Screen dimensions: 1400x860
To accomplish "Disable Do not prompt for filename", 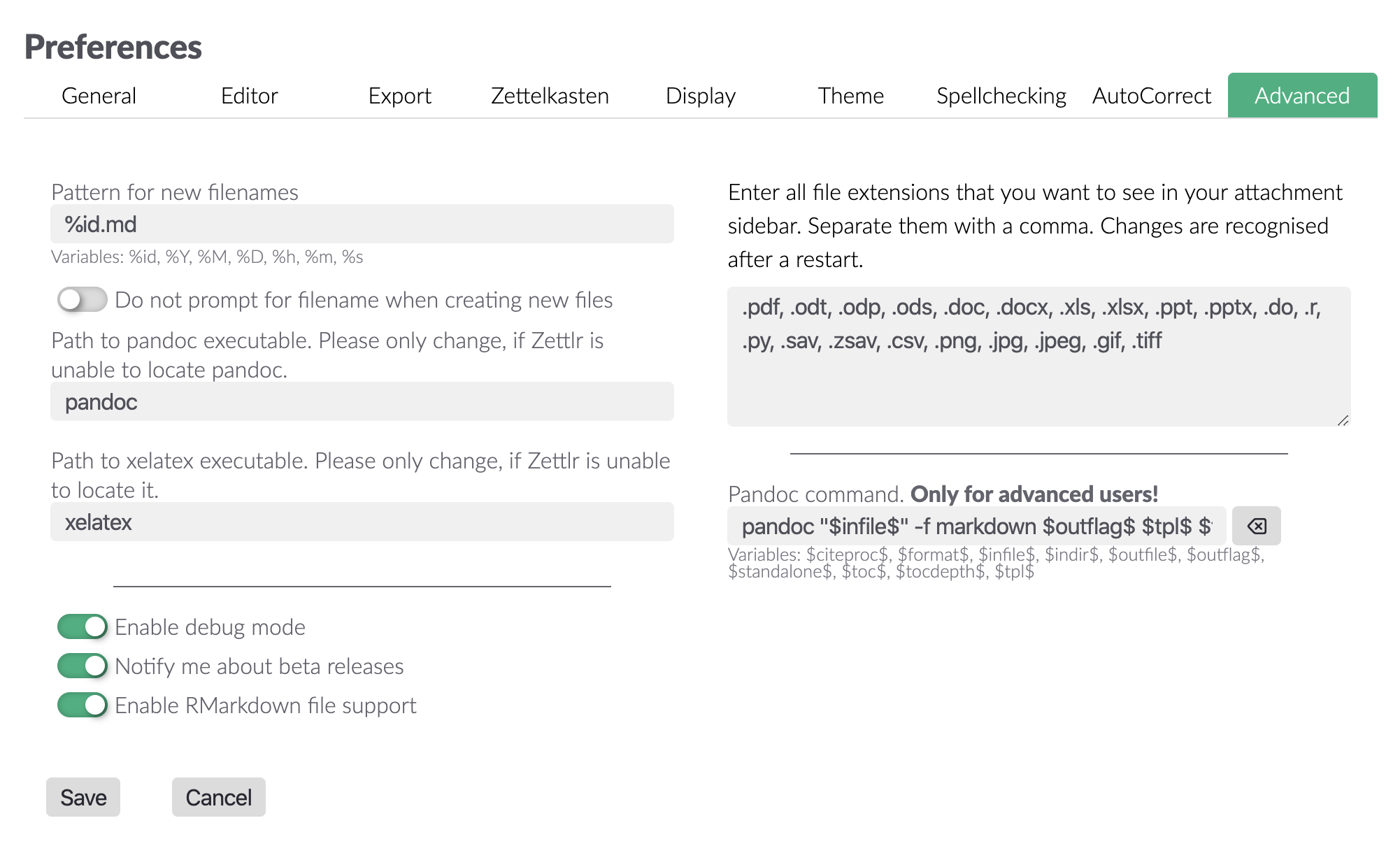I will pos(82,300).
